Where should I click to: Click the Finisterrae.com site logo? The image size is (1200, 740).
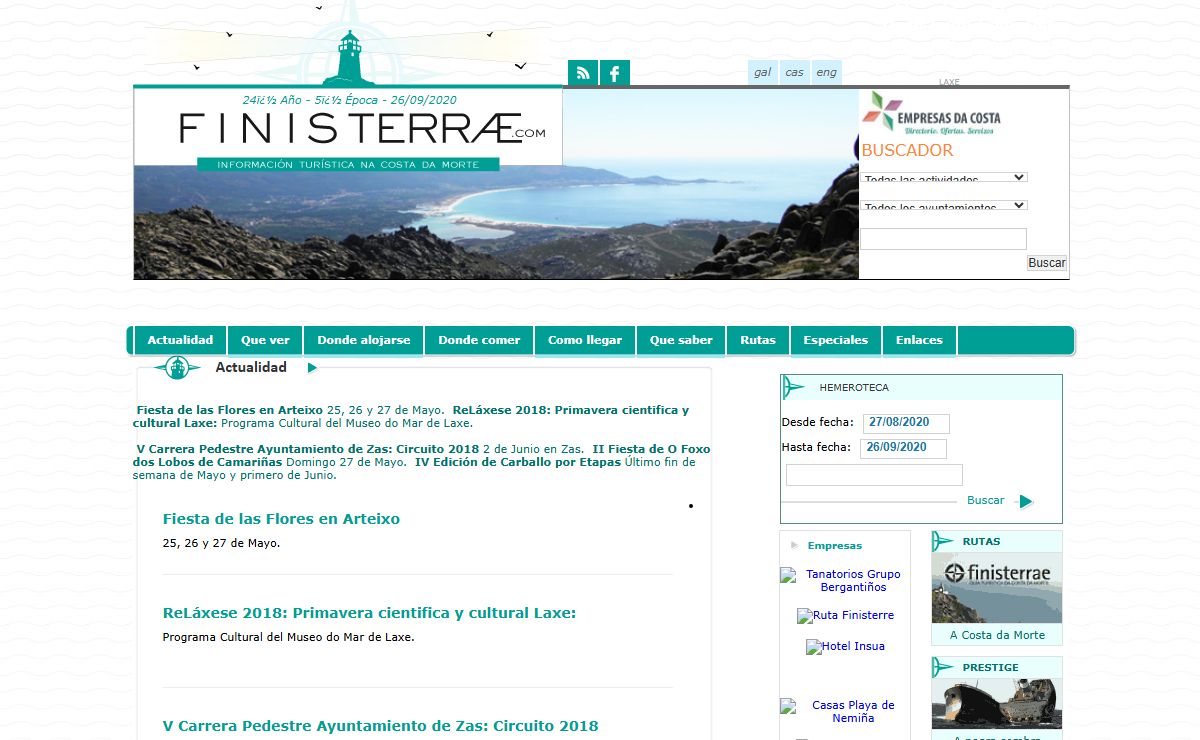pyautogui.click(x=362, y=128)
